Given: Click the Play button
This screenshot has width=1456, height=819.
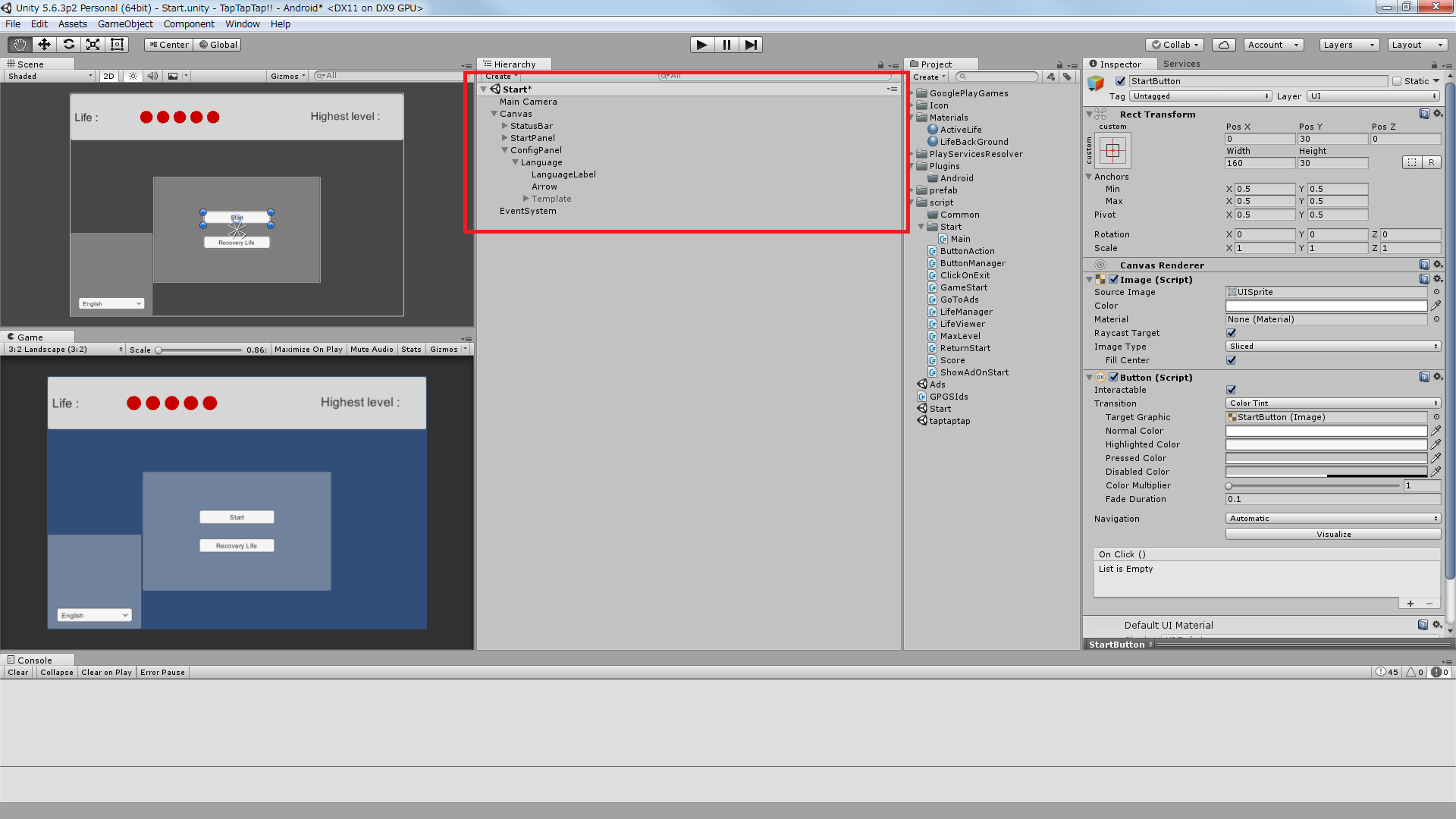Looking at the screenshot, I should [702, 45].
